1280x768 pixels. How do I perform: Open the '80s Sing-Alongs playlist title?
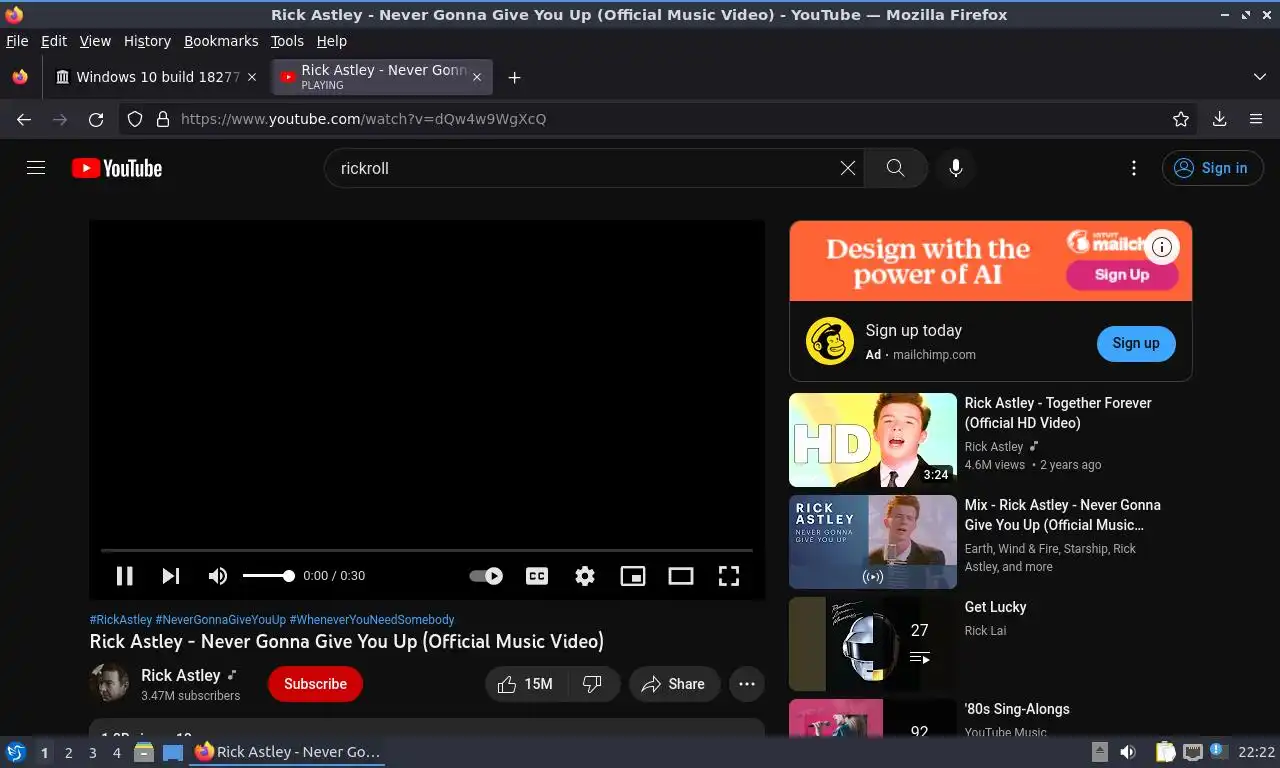pos(1017,709)
